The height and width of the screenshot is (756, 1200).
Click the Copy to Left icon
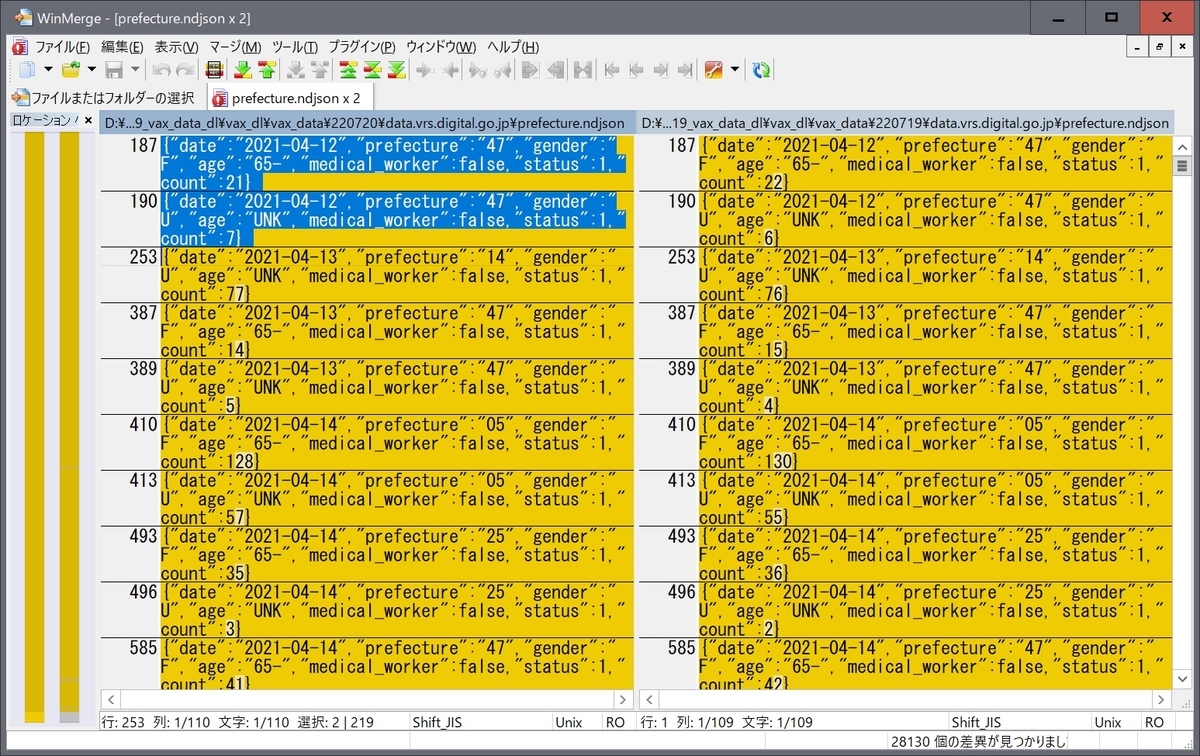pyautogui.click(x=450, y=70)
